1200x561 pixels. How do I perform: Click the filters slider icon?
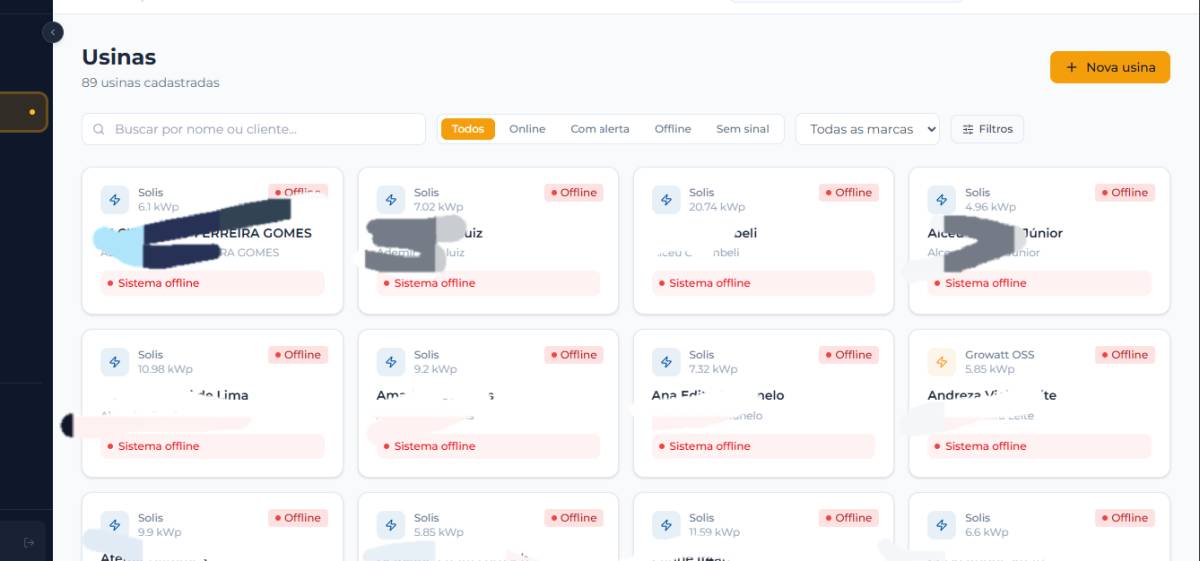tap(968, 129)
